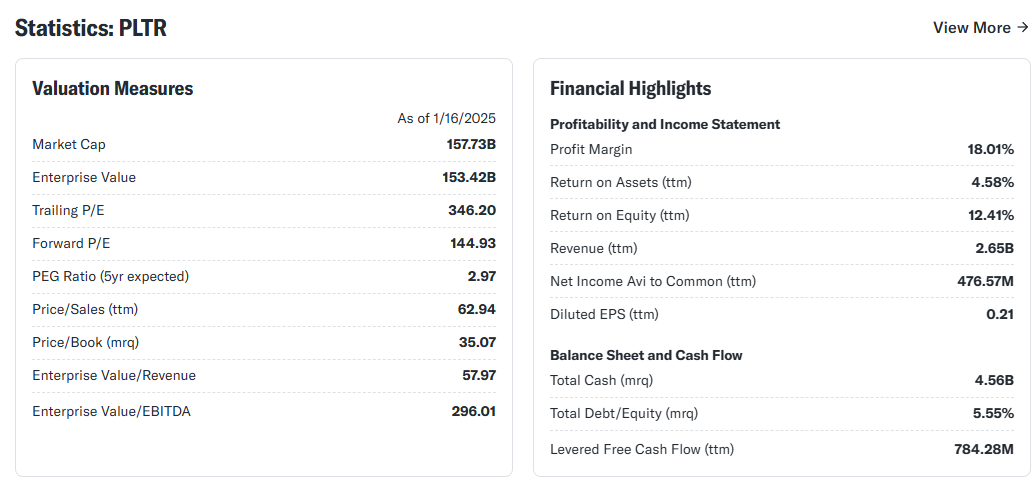
Task: Select the 2.65B revenue value
Action: [x=996, y=249]
